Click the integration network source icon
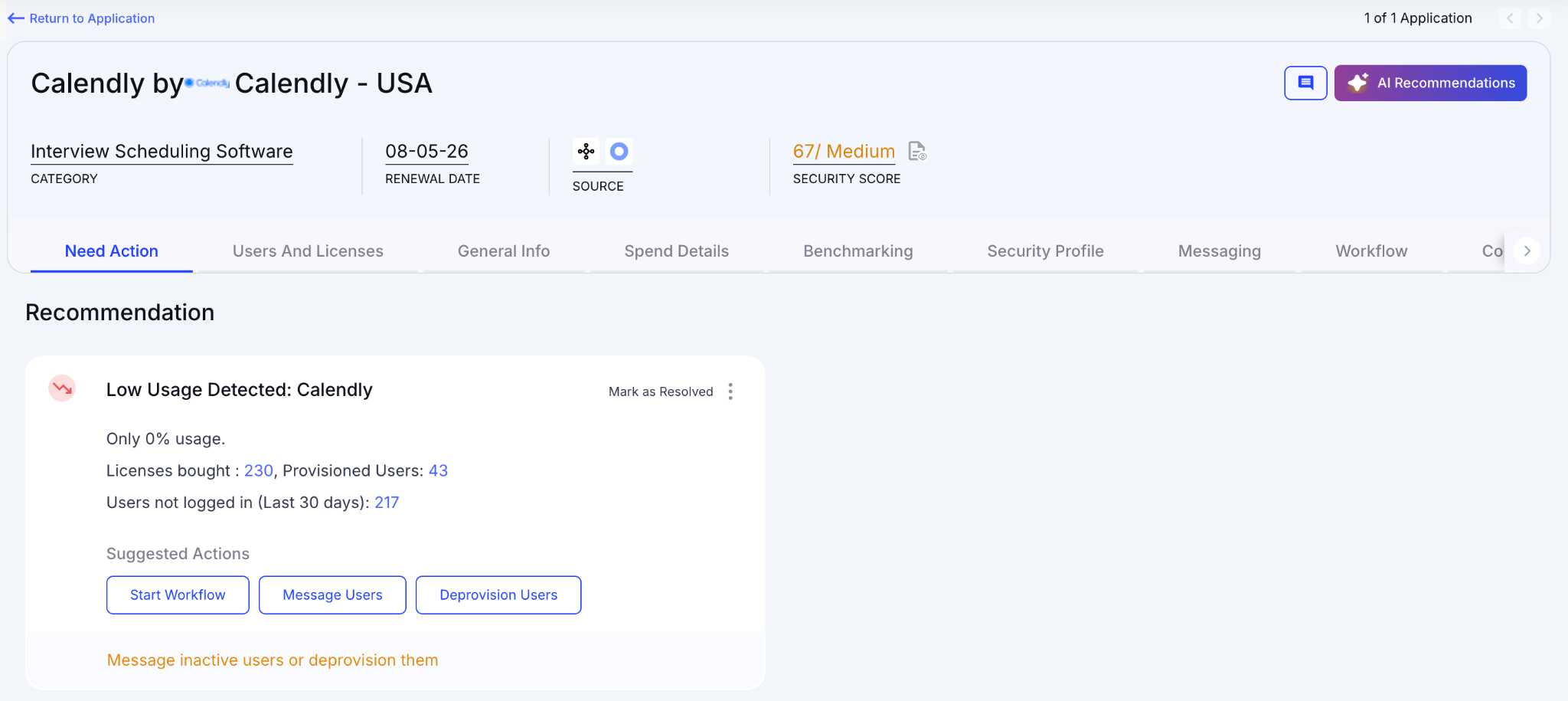The image size is (1568, 701). click(586, 151)
